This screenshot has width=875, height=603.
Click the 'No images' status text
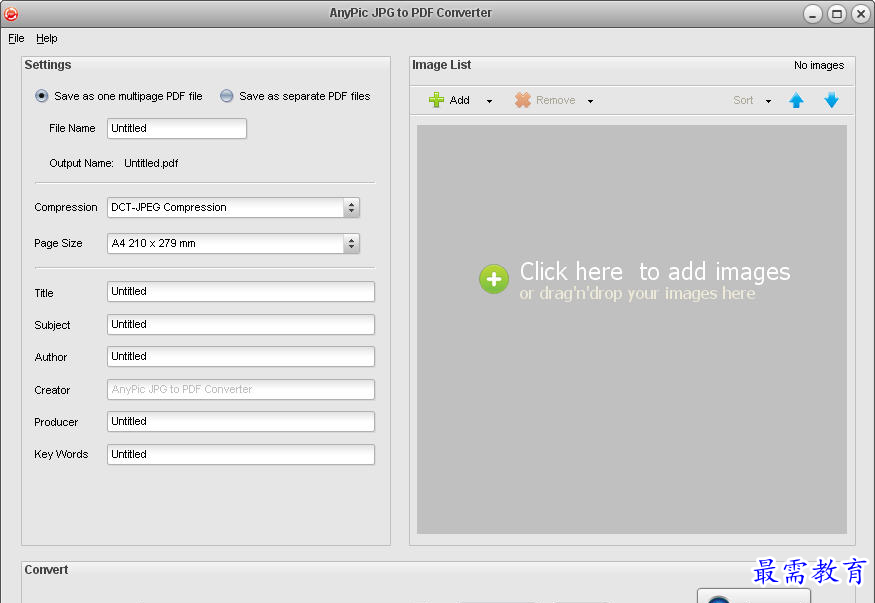819,65
